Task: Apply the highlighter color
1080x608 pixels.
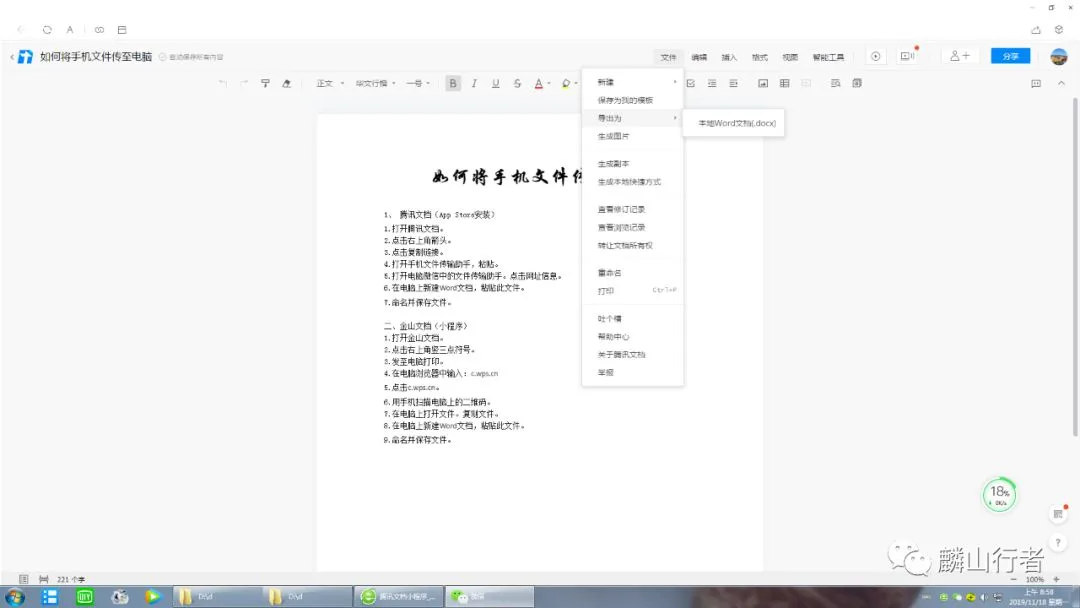Action: (x=565, y=83)
